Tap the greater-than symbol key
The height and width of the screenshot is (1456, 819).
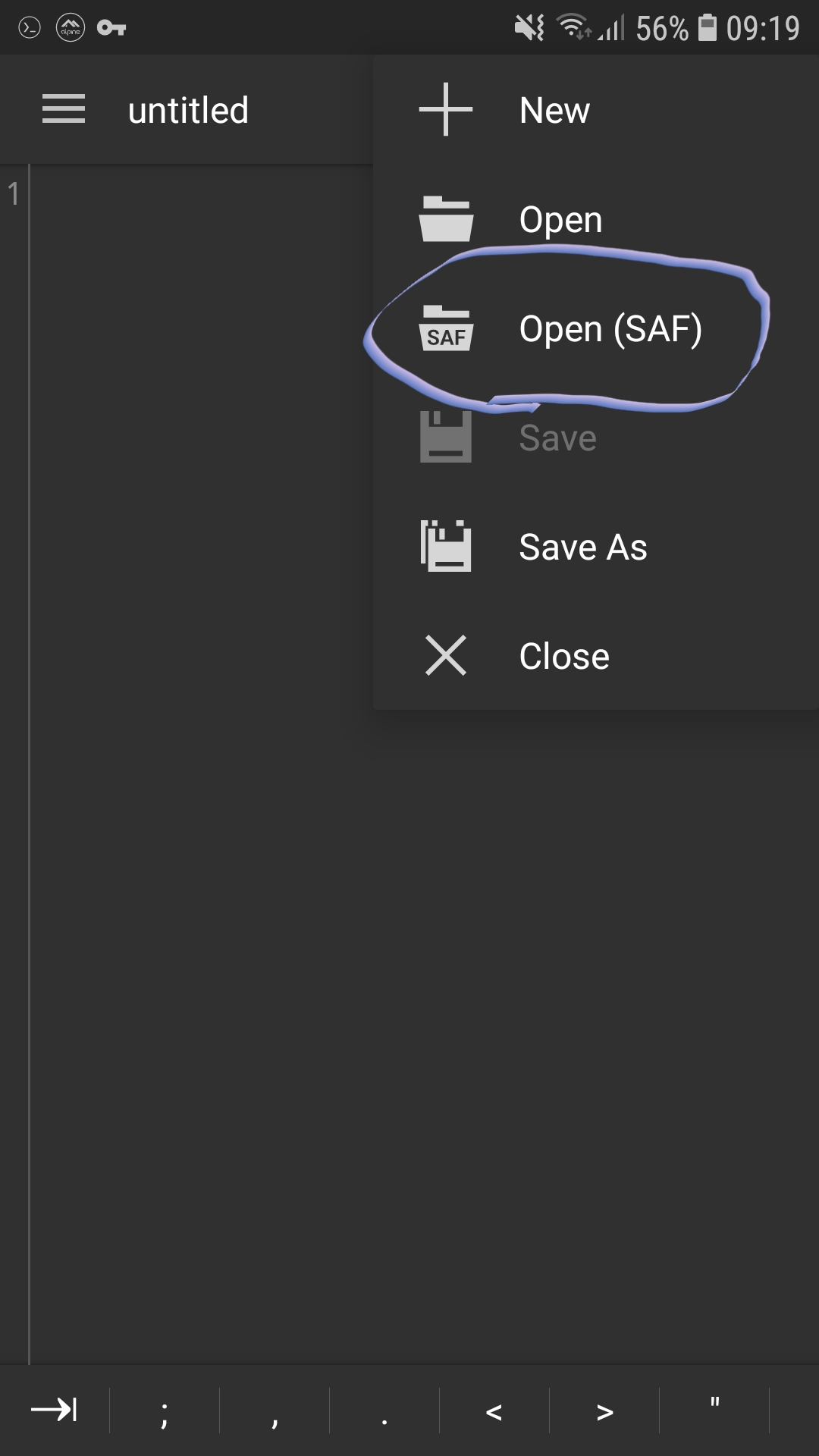point(603,1410)
